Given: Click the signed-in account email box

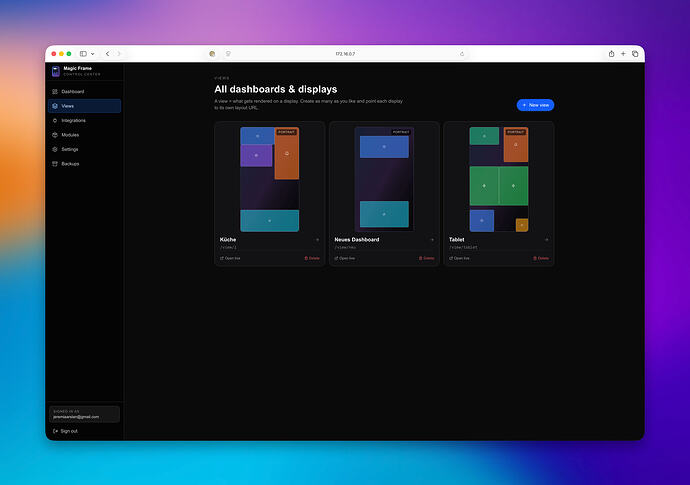Looking at the screenshot, I should (84, 414).
